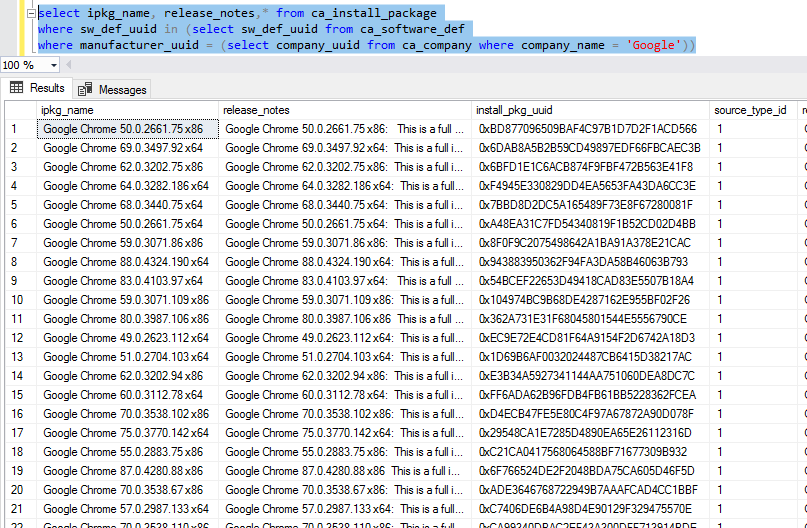Click UUID cell 0x362A731E31F68045801544E5556790CE
This screenshot has height=528, width=807.
(590, 319)
